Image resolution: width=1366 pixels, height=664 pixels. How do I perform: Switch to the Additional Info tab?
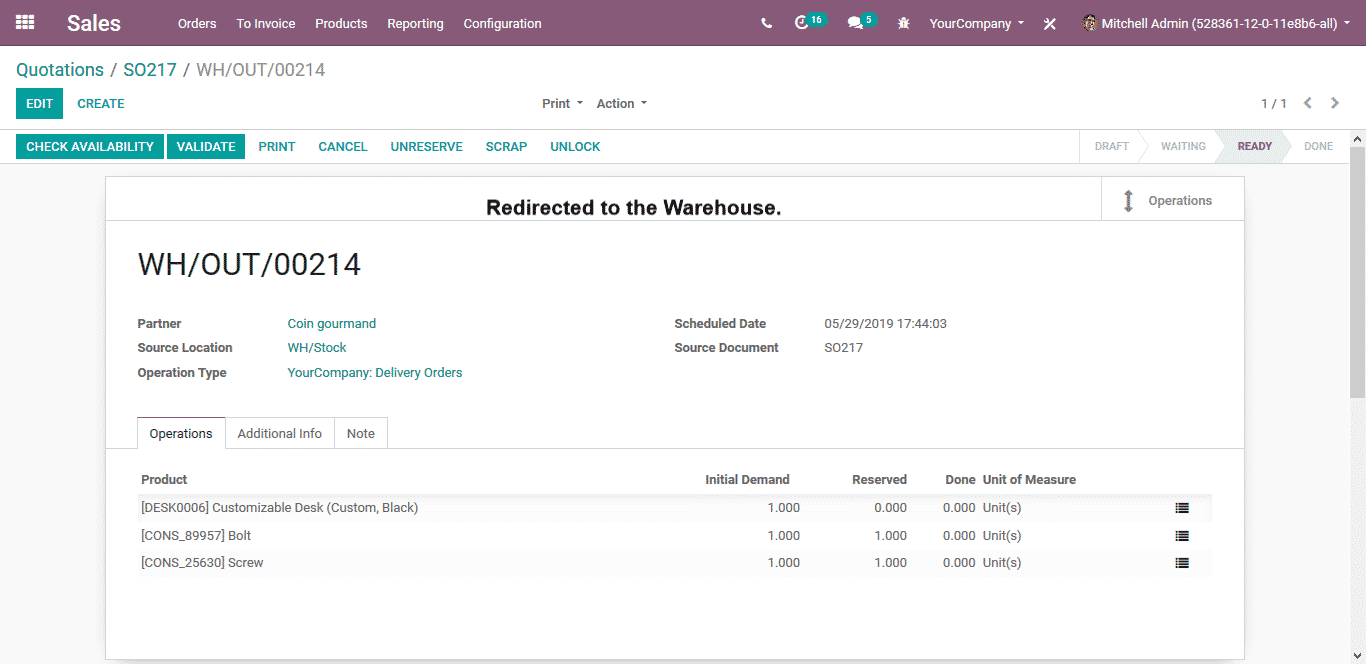click(279, 433)
